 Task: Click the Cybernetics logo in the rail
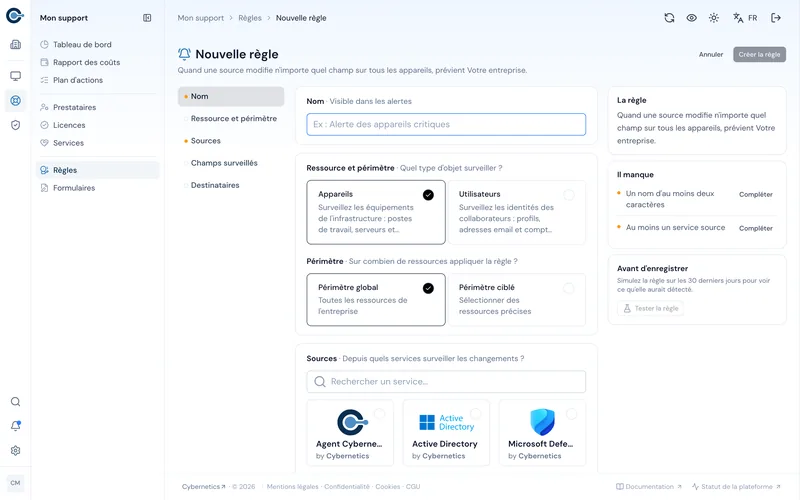point(15,16)
